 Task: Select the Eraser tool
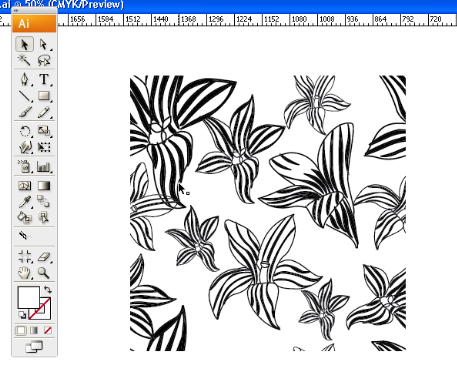(x=44, y=257)
